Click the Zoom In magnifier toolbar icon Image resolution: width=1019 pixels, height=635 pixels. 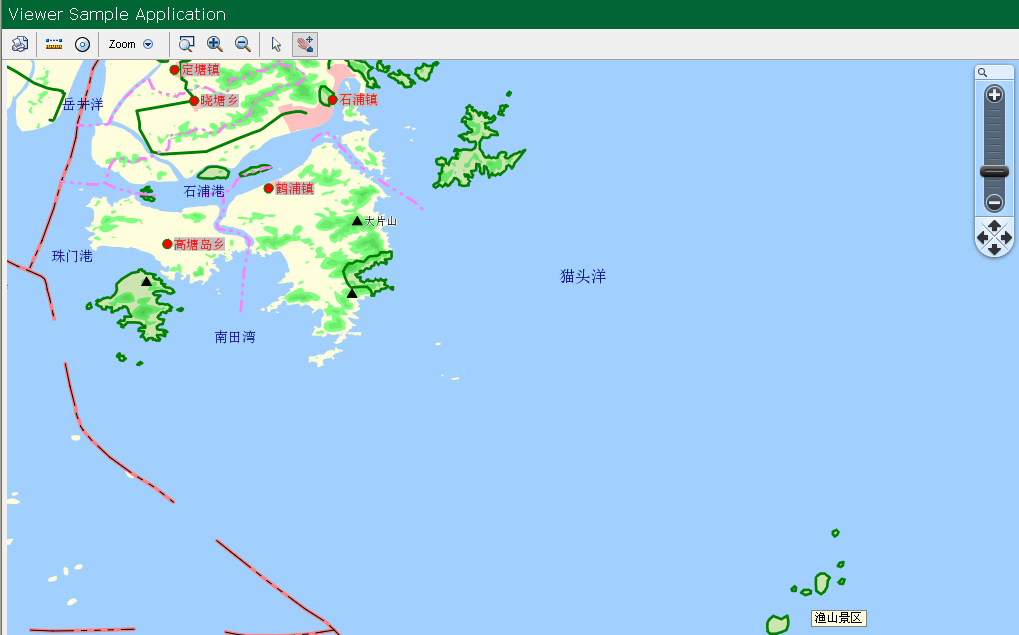tap(214, 44)
